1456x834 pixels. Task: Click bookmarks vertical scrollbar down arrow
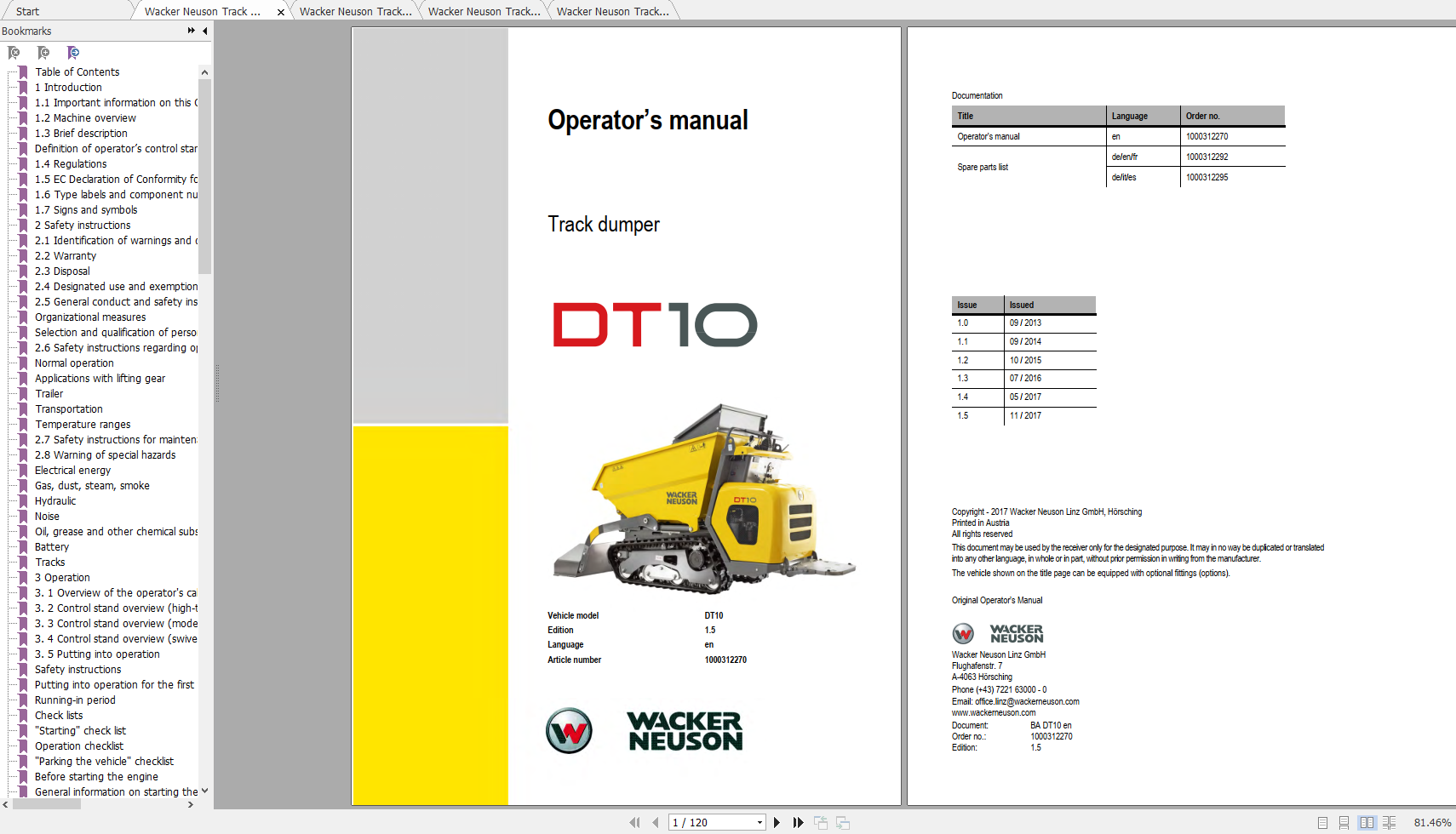[x=204, y=791]
